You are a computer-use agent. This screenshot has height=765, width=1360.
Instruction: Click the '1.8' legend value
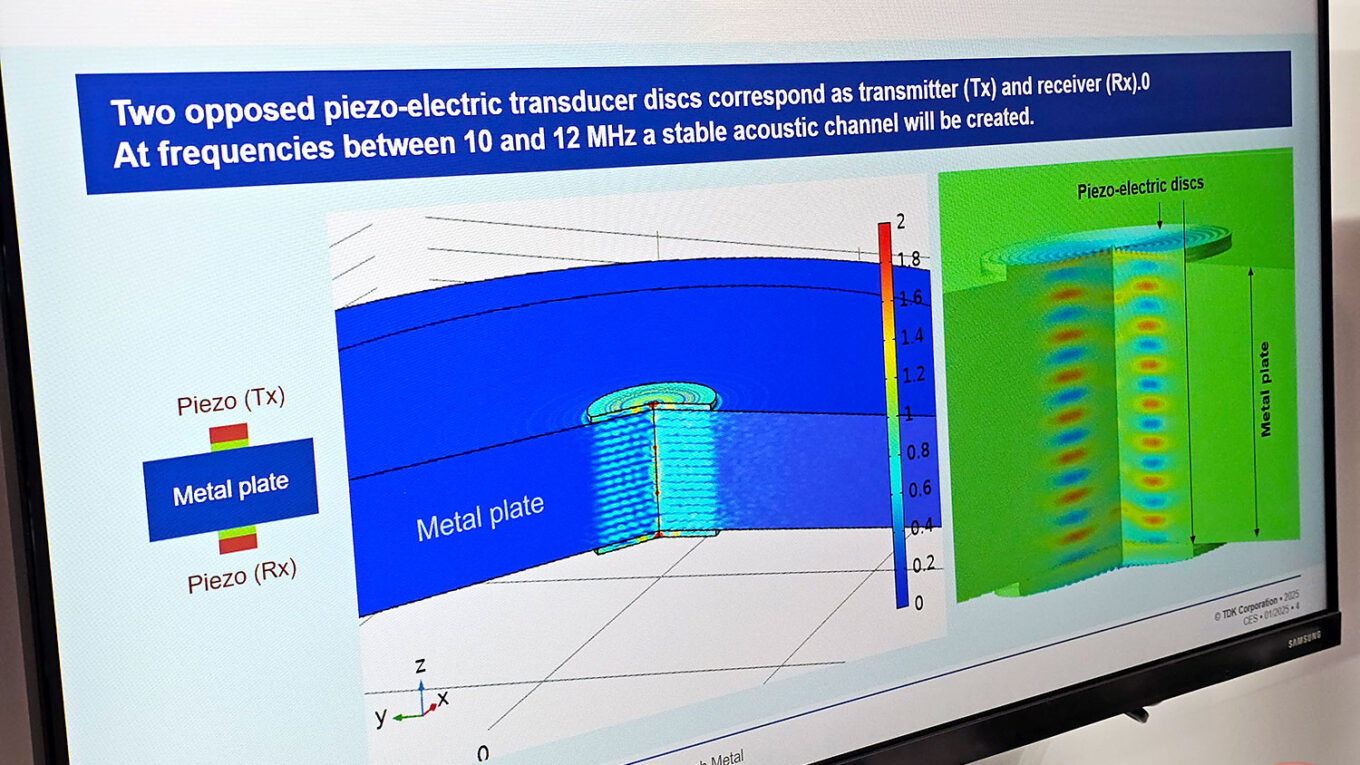click(907, 260)
